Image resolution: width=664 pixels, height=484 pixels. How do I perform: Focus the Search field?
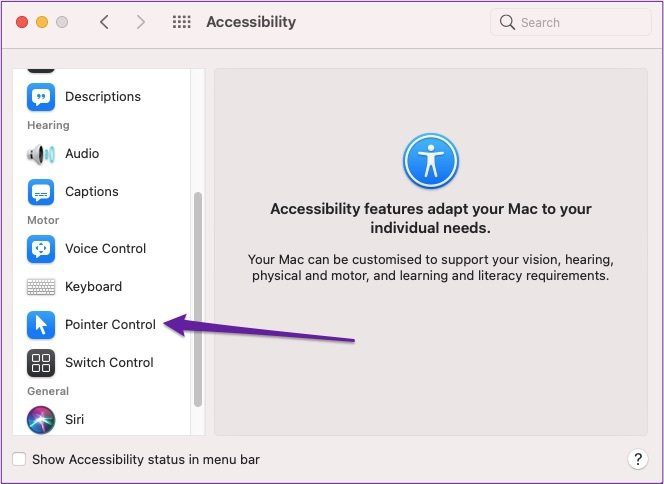pyautogui.click(x=570, y=22)
